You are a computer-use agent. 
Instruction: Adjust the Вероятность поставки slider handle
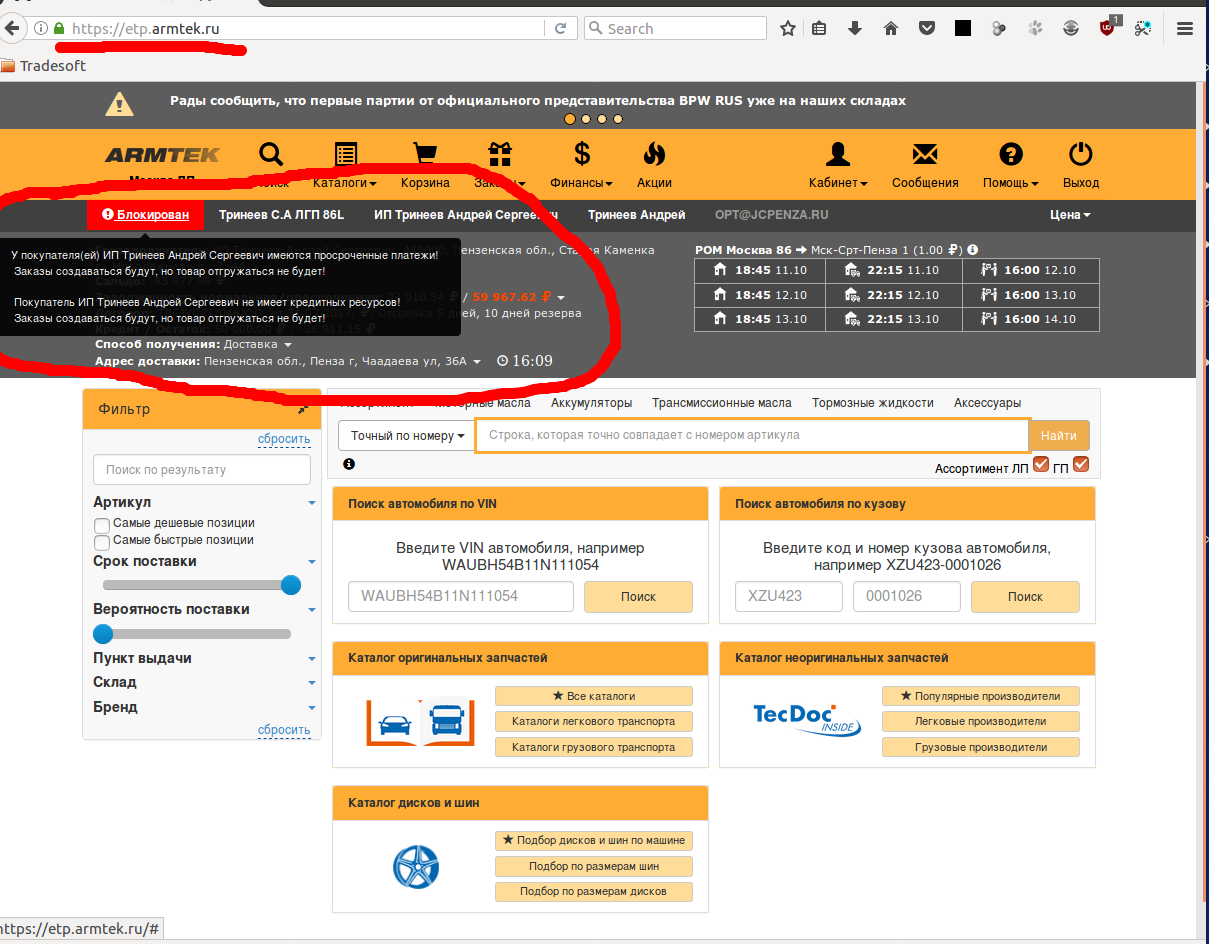tap(103, 633)
